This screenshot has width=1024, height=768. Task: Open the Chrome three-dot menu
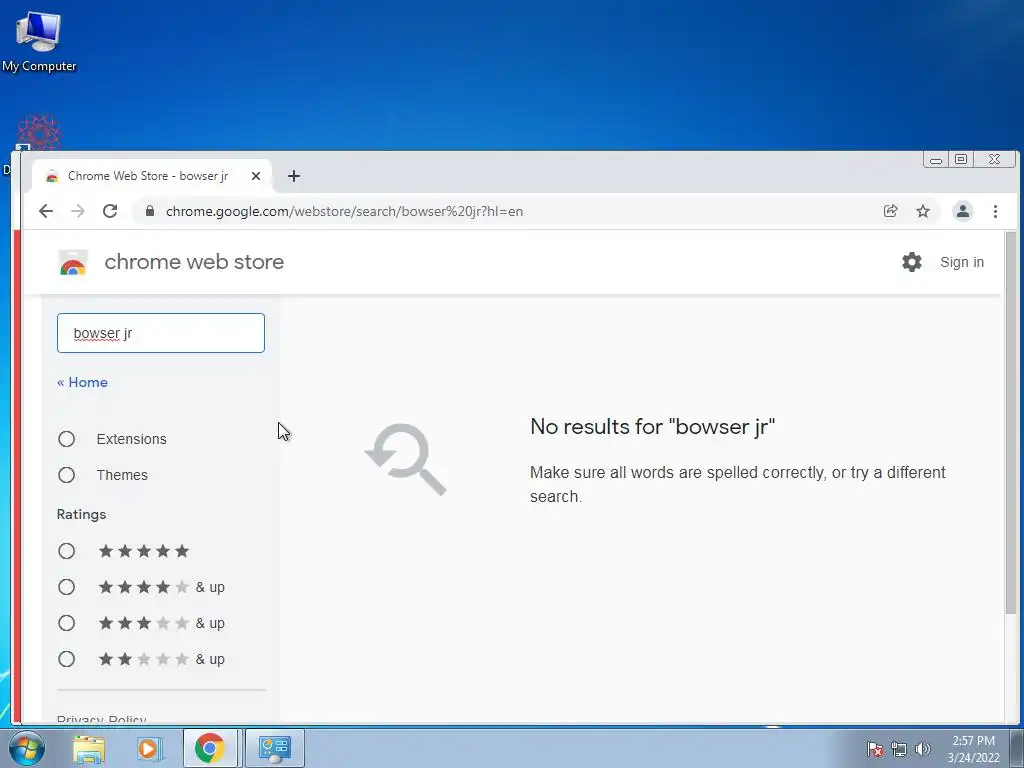pos(995,211)
